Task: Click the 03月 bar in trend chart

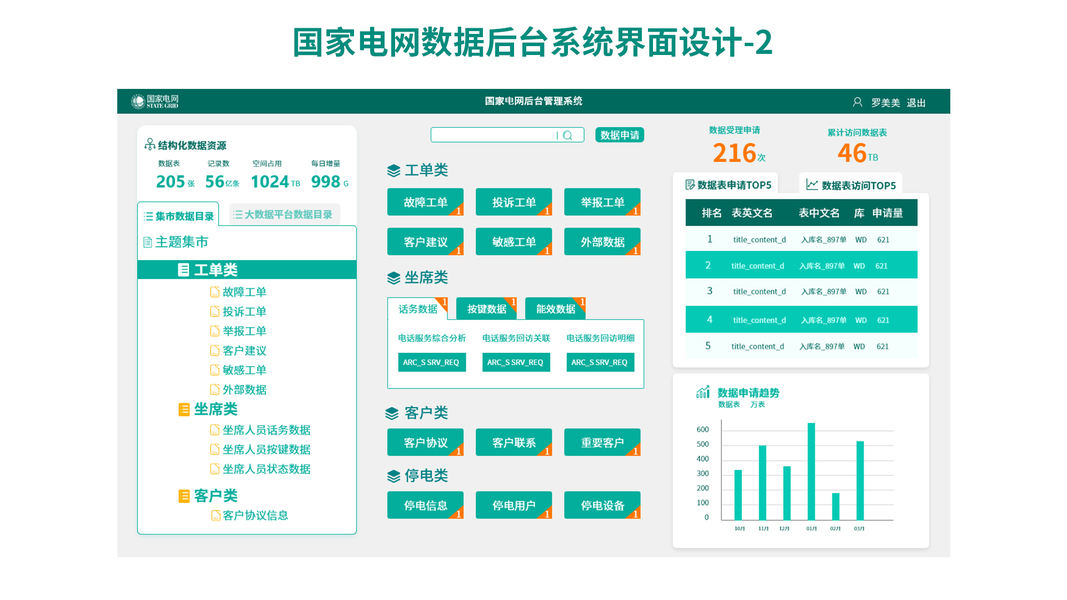Action: click(860, 481)
